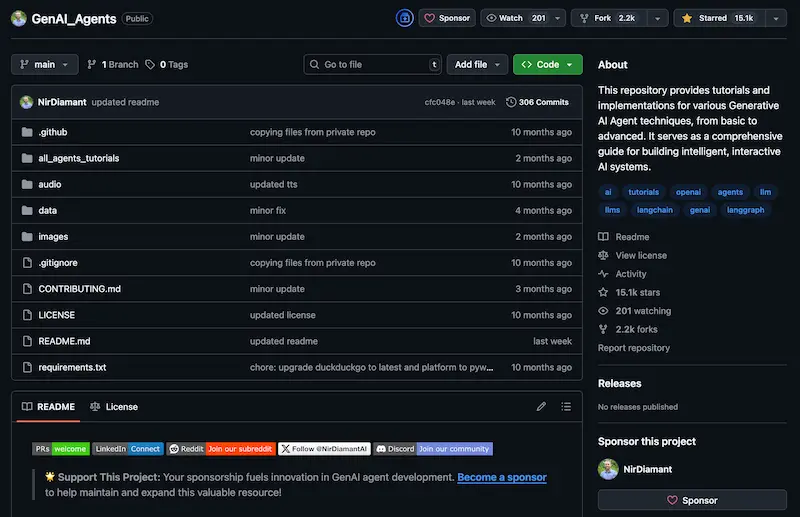Select the llm topic tag
Screen dimensions: 800x517
pyautogui.click(x=765, y=192)
